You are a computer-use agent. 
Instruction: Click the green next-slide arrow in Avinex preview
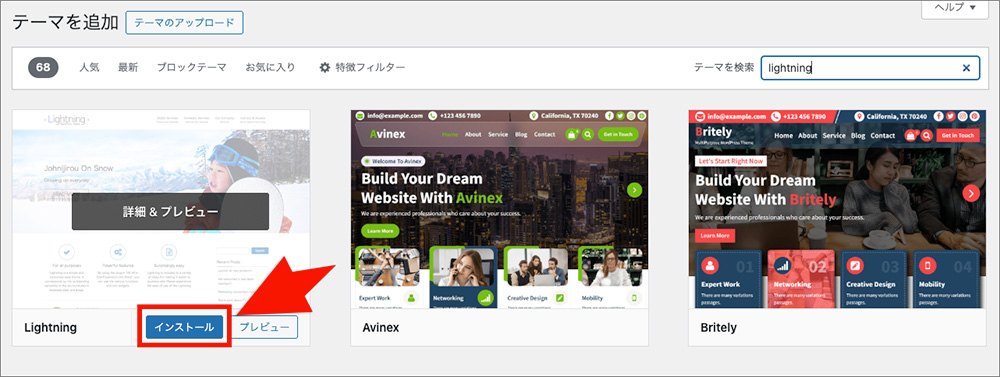click(x=634, y=189)
